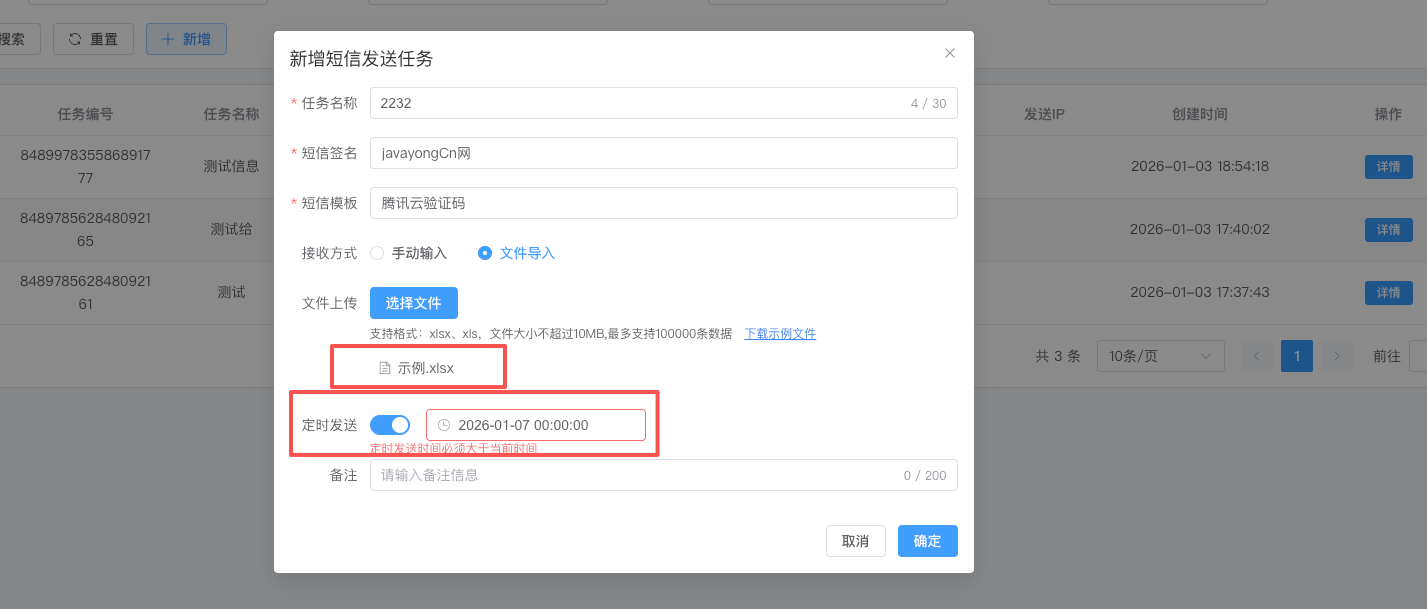Click the plus icon on 新增 button
This screenshot has height=609, width=1427.
(x=167, y=39)
